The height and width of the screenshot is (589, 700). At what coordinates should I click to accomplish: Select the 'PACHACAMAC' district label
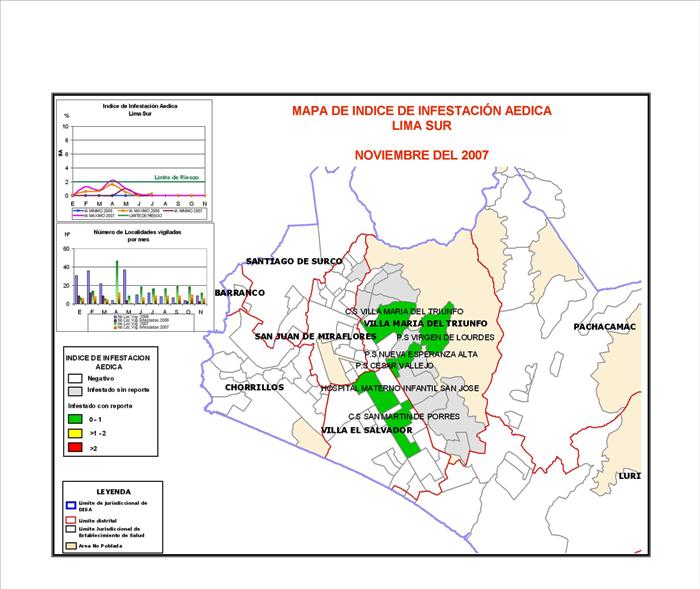pyautogui.click(x=604, y=327)
